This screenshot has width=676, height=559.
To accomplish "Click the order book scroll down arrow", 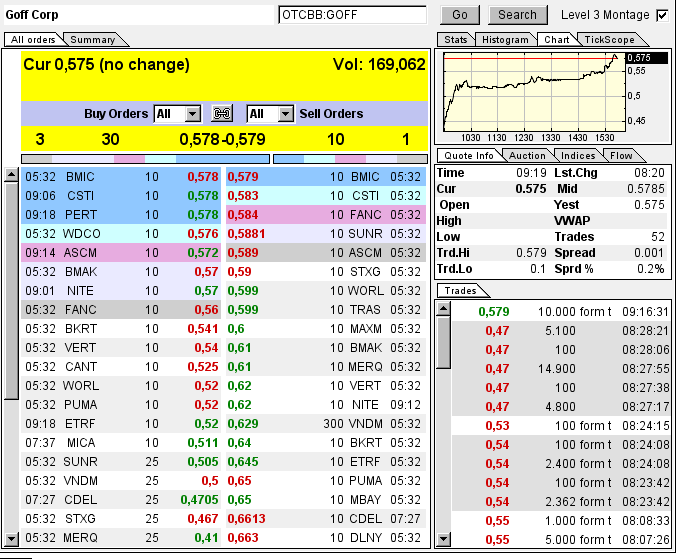I will click(x=12, y=539).
